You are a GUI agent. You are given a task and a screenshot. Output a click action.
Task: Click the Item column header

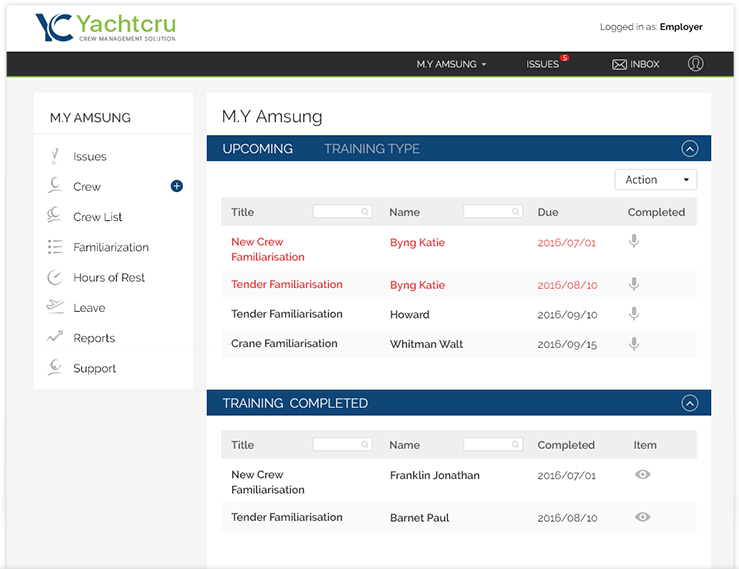[645, 445]
